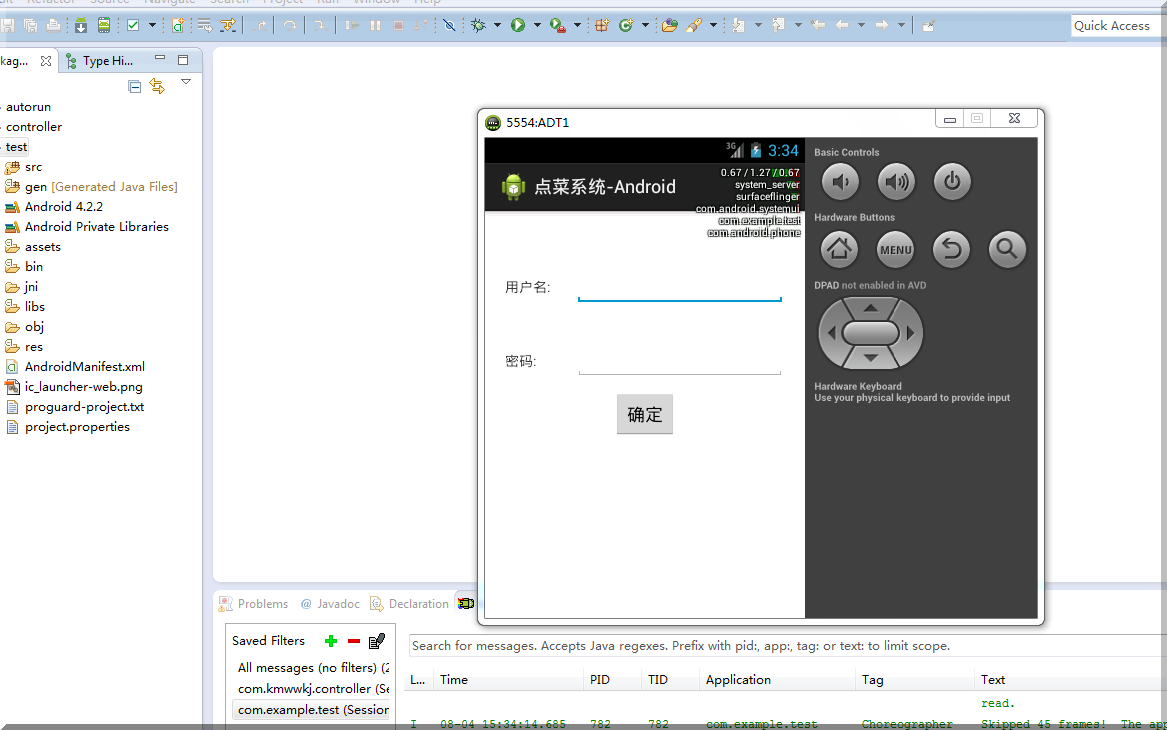Raise volume with the emulator volume up button
The height and width of the screenshot is (730, 1167).
coord(896,182)
